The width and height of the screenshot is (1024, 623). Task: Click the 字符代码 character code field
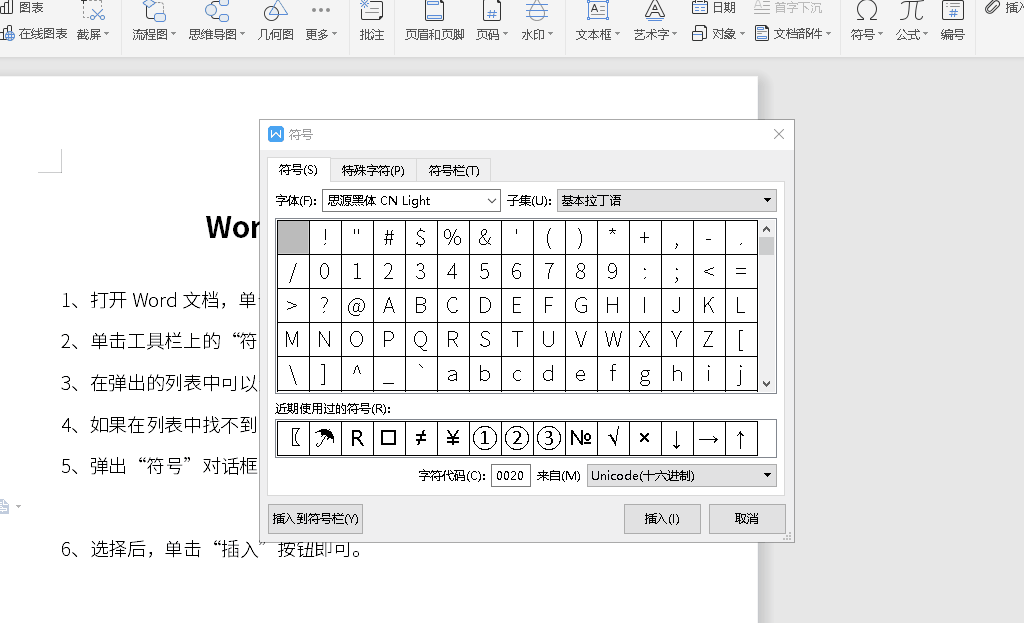pyautogui.click(x=511, y=476)
